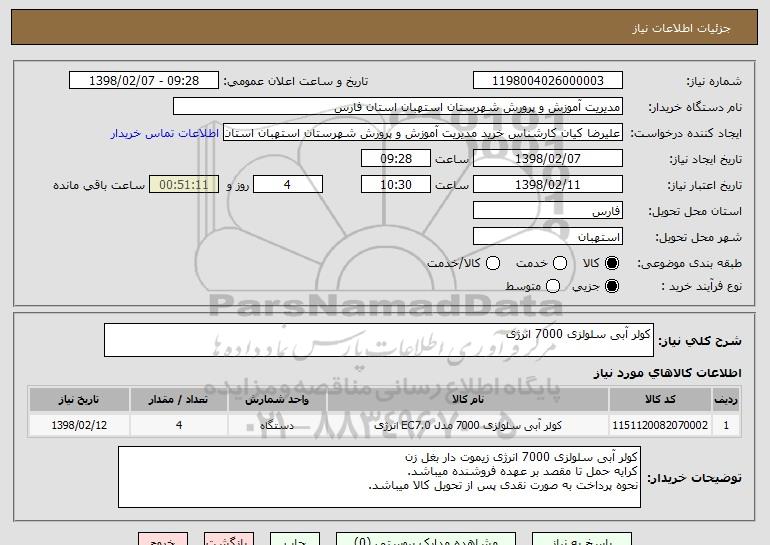The height and width of the screenshot is (545, 770).
Task: Click the نوع فرآیند خرید label
Action: [702, 286]
